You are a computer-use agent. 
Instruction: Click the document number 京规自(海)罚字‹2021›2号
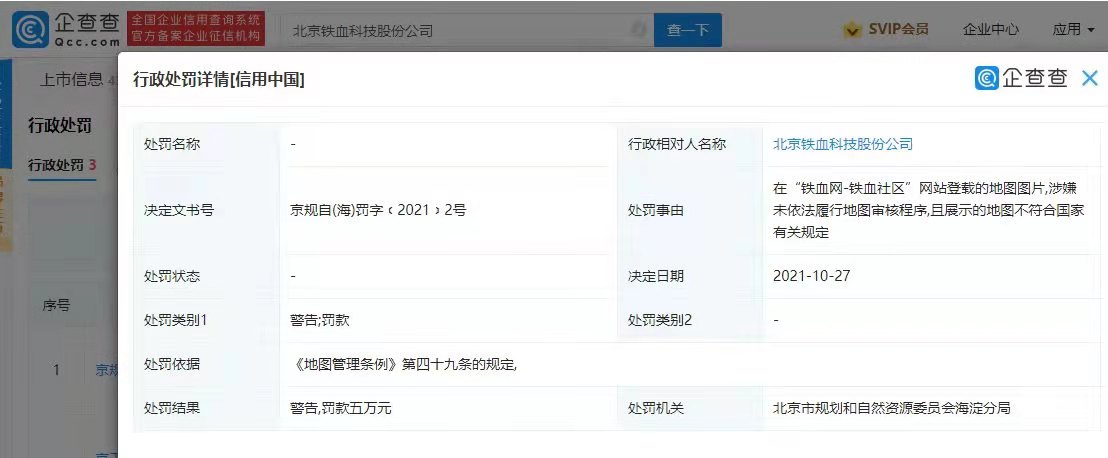point(378,210)
